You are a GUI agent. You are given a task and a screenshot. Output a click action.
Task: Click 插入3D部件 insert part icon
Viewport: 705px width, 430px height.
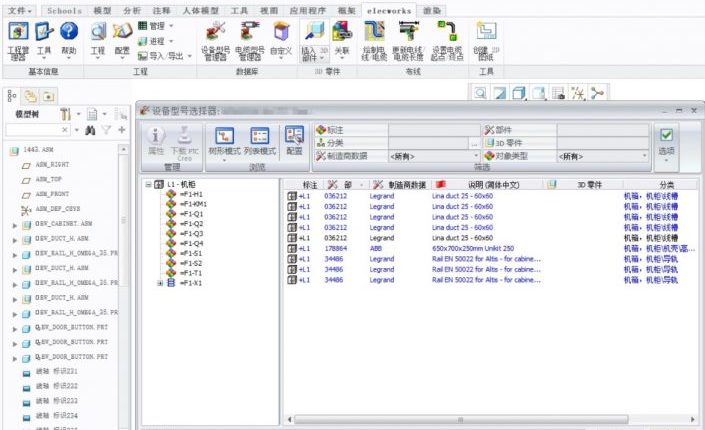pos(314,31)
